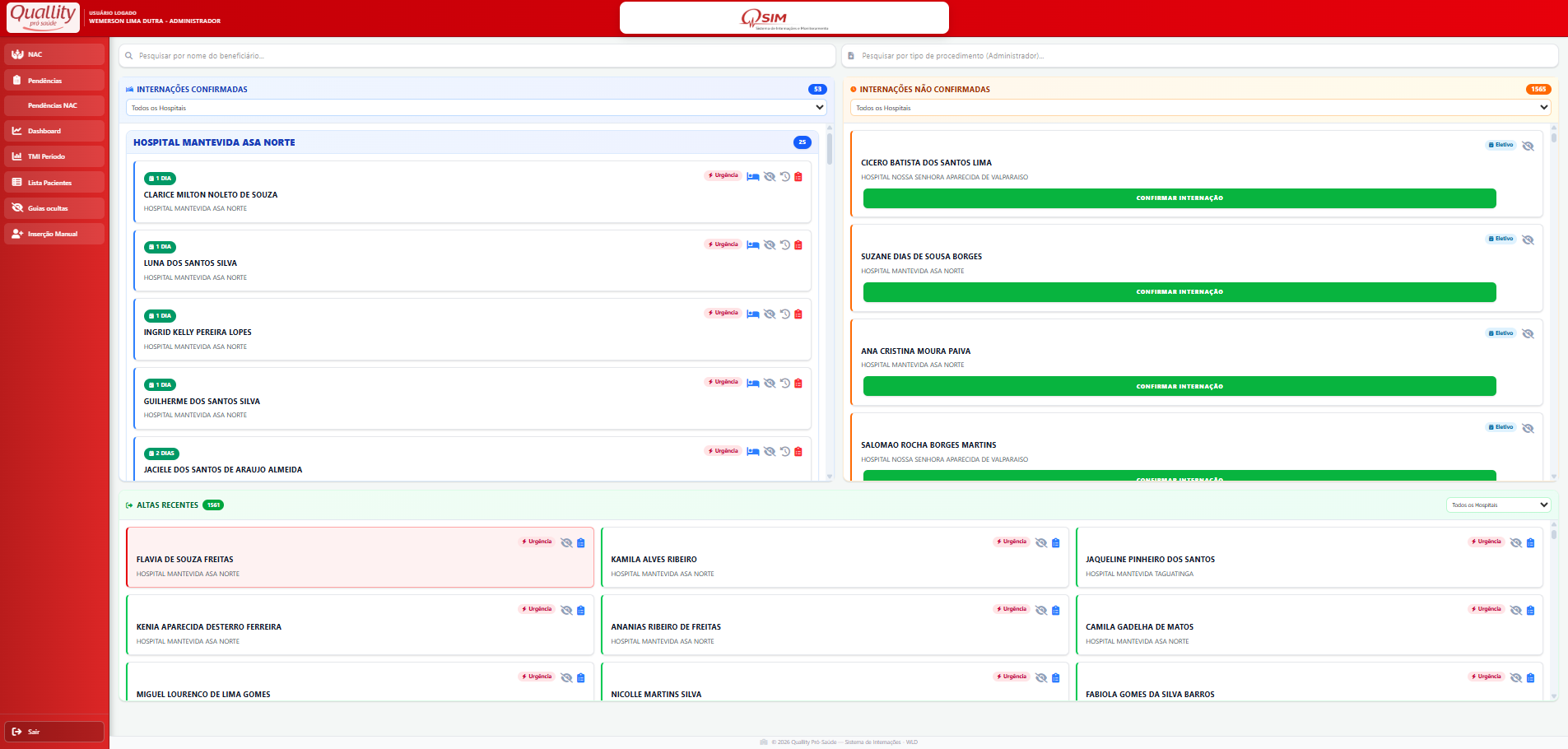Open Guias ocultas in the sidebar

click(x=54, y=208)
